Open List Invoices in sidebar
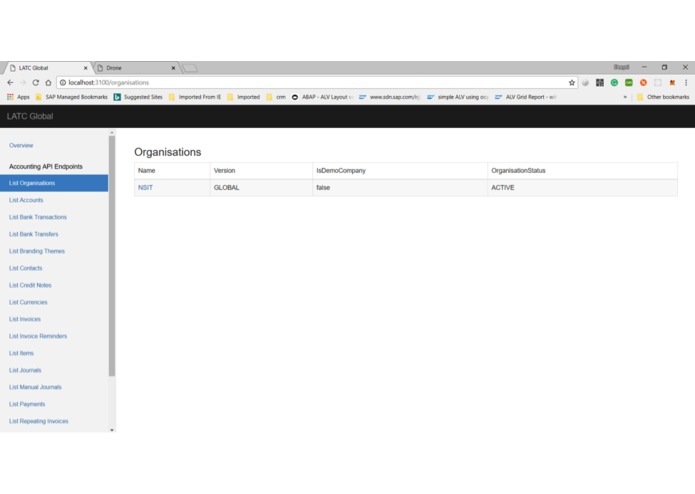The height and width of the screenshot is (494, 695). coord(25,319)
